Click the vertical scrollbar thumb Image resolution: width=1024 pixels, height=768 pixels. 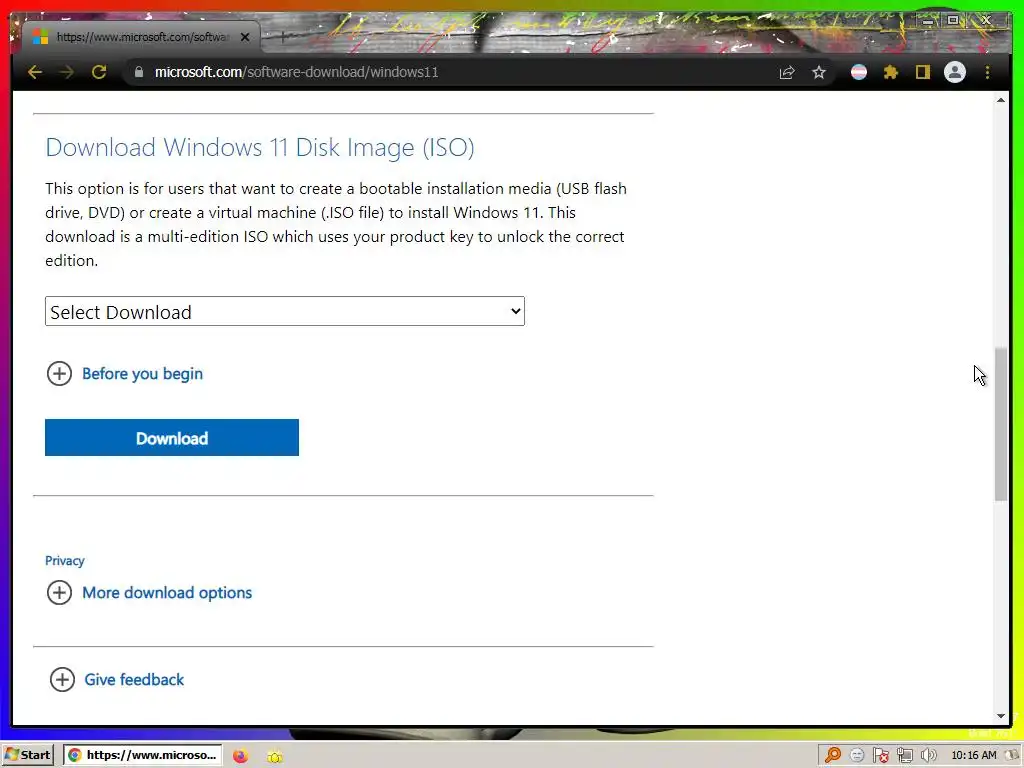pos(1000,424)
